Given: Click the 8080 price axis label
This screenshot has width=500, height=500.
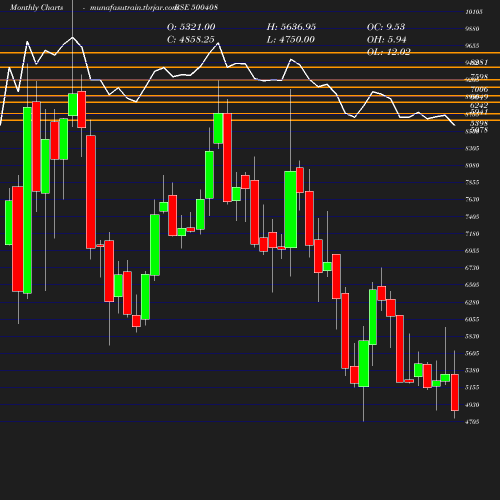Looking at the screenshot, I should [472, 165].
